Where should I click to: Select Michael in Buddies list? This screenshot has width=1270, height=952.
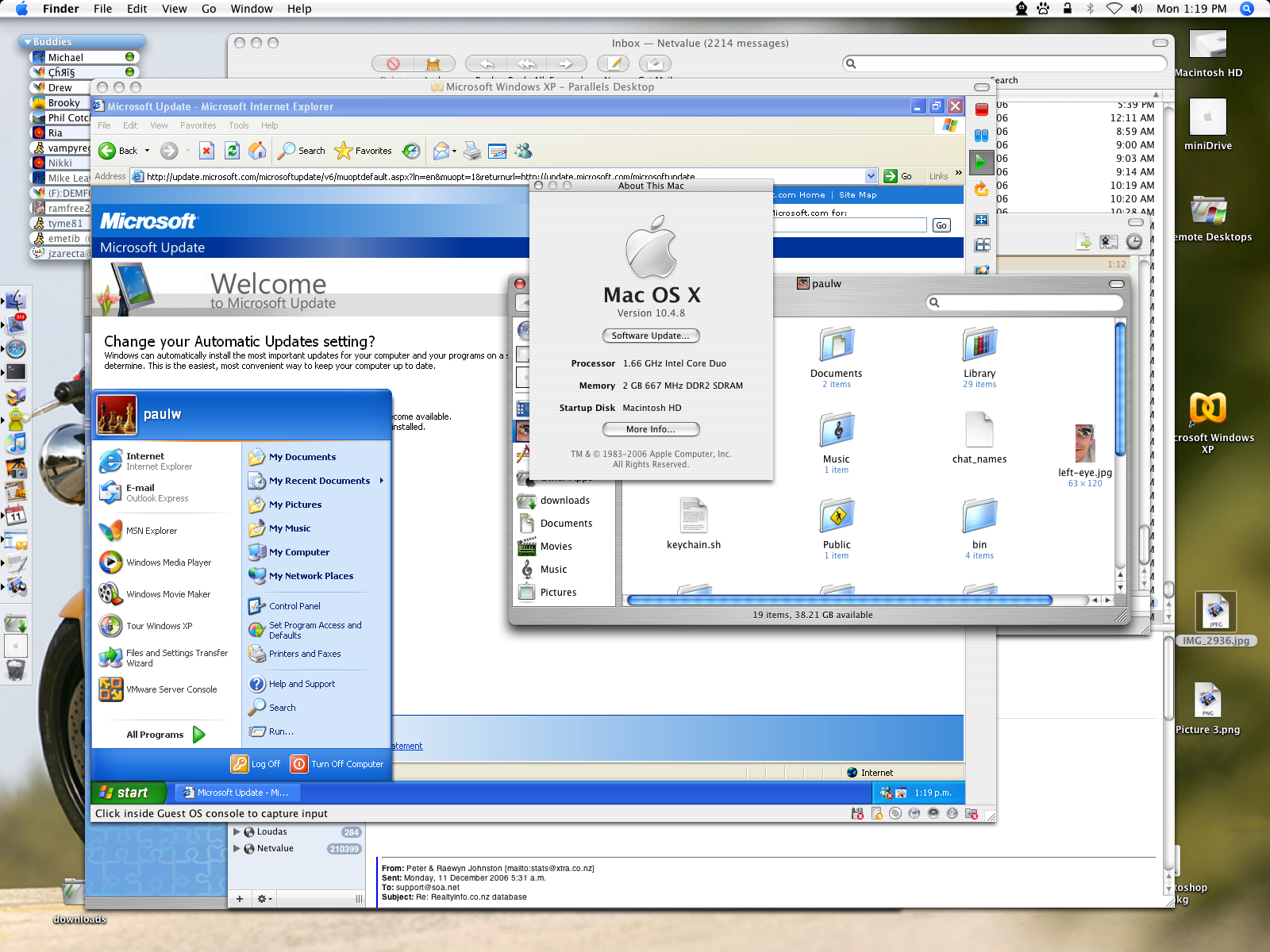click(84, 57)
